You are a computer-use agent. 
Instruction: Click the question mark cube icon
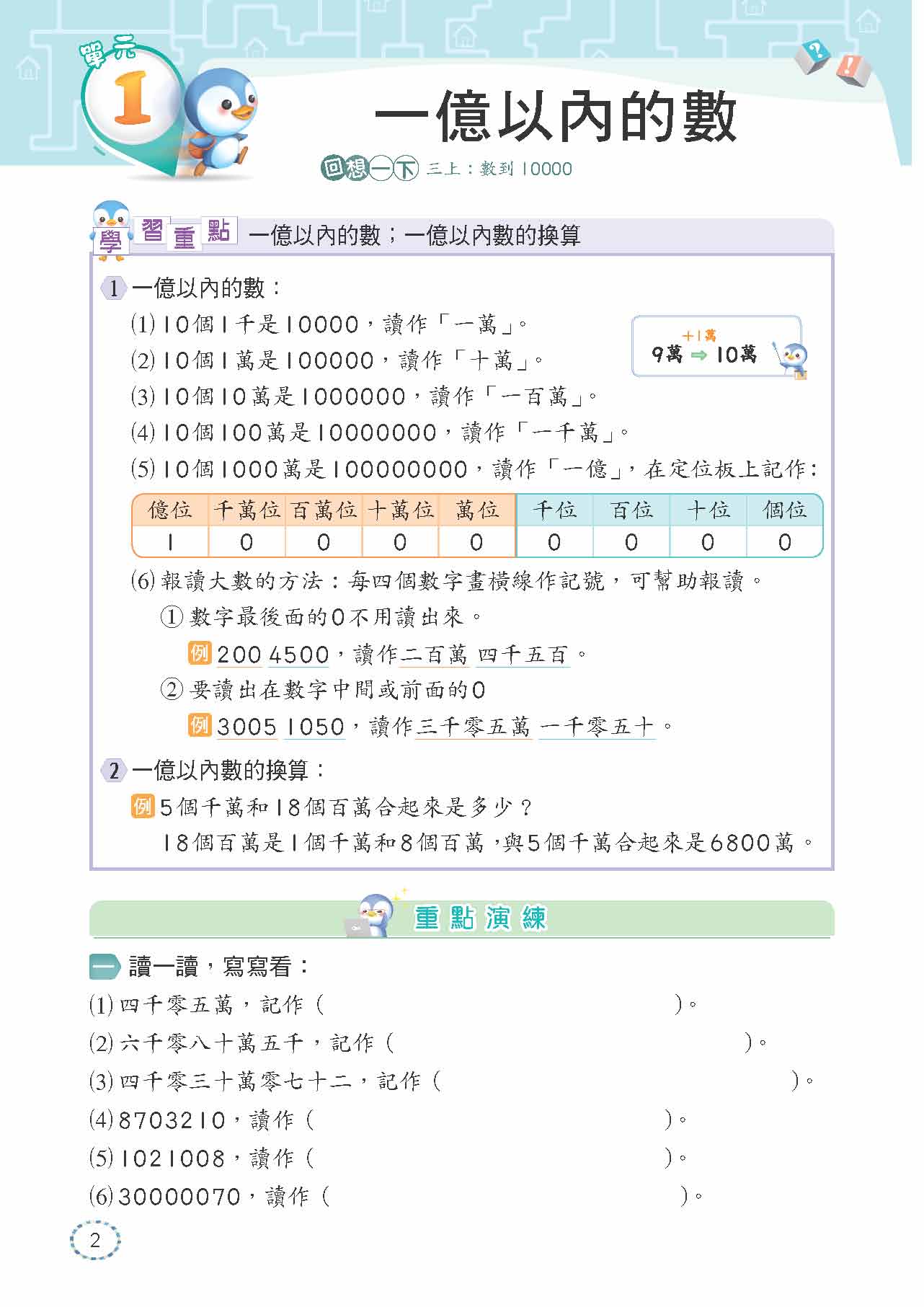tap(813, 56)
